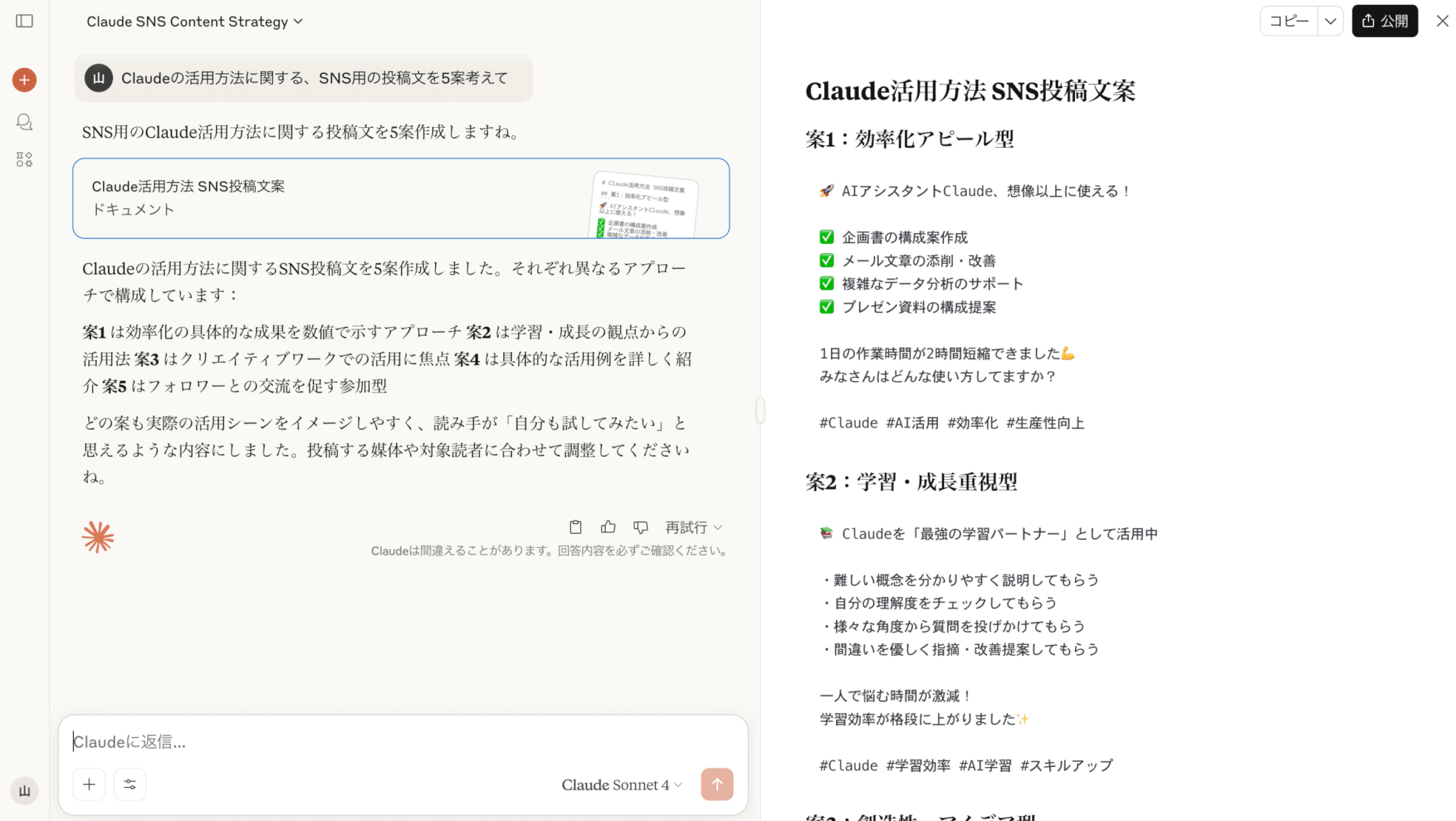This screenshot has width=1456, height=821.
Task: Open the Claude Sonnet 4 model selector
Action: [x=622, y=785]
